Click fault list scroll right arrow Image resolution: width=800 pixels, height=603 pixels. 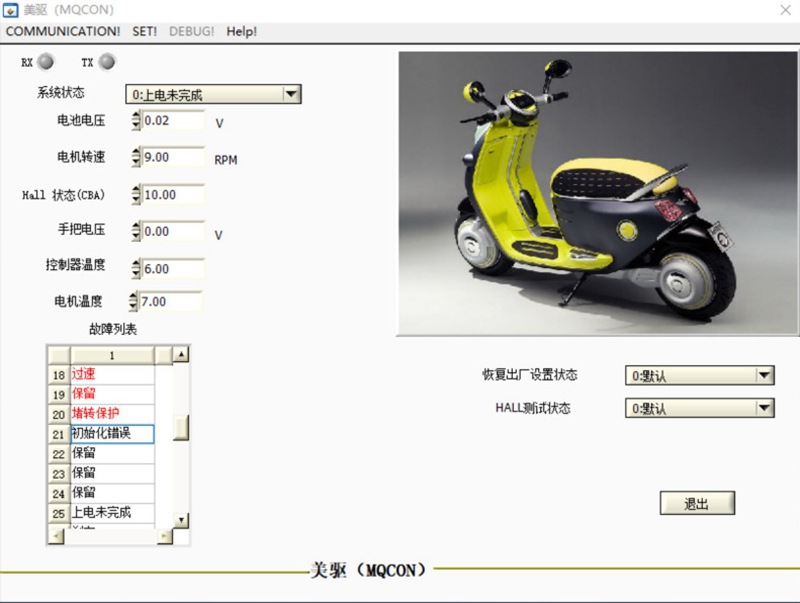point(165,536)
